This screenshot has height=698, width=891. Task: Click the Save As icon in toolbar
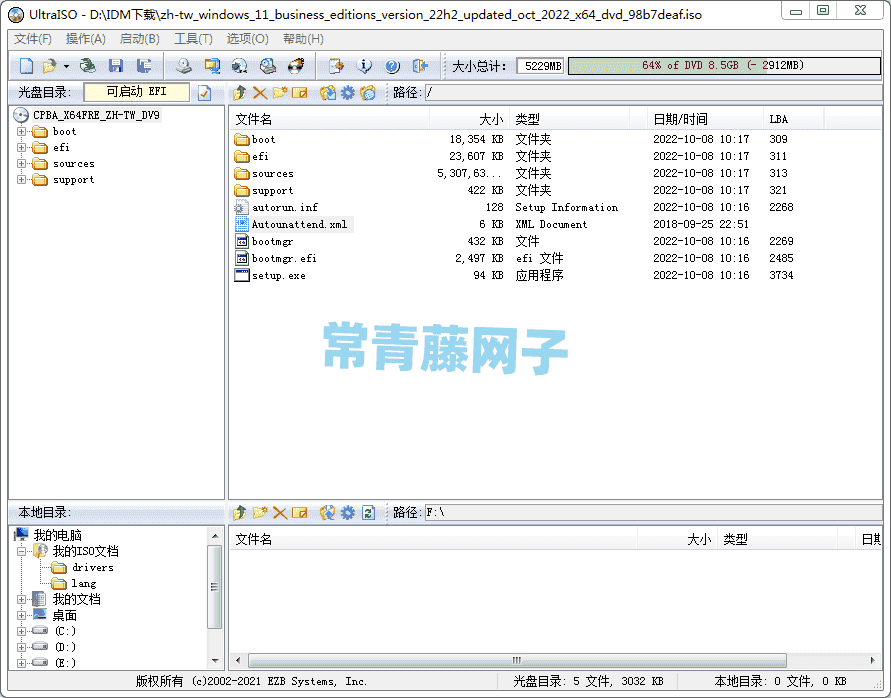[x=144, y=66]
